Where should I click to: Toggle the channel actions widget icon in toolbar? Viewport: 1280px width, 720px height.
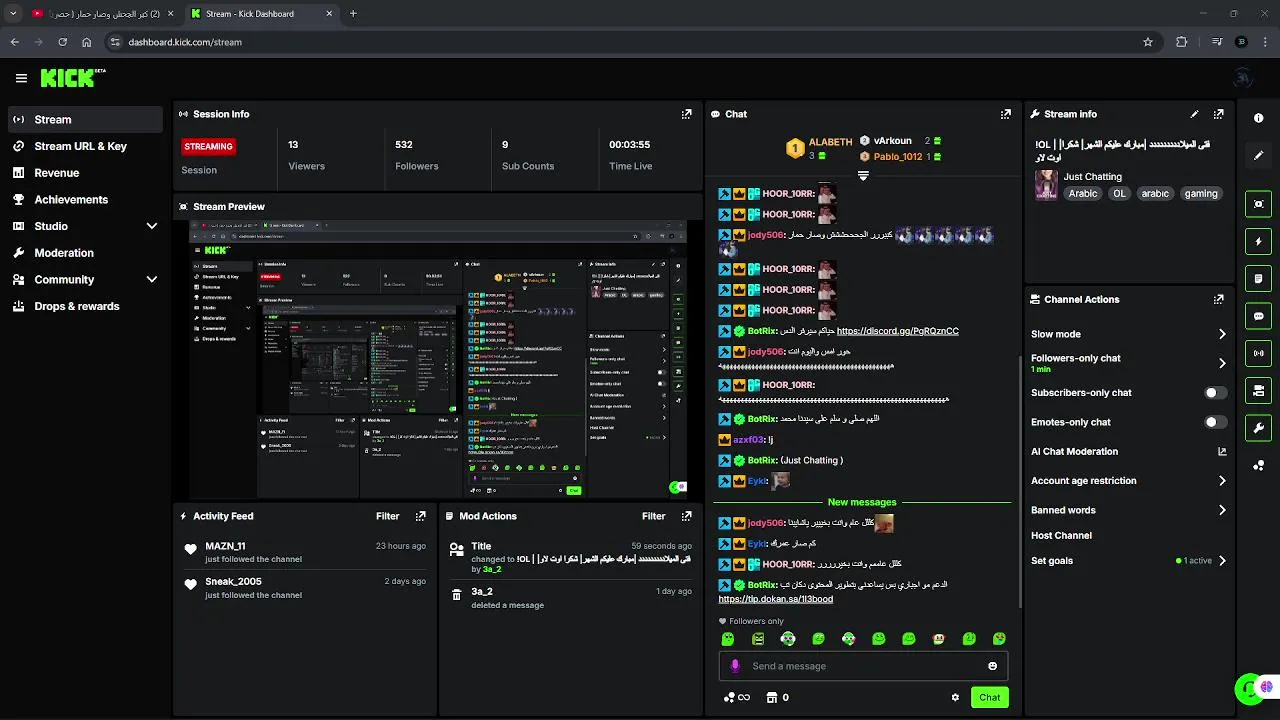tap(1258, 390)
